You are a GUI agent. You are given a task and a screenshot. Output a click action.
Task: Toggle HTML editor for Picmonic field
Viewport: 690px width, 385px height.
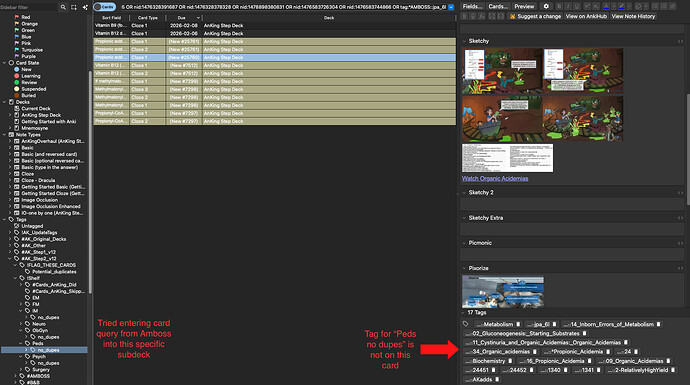680,243
